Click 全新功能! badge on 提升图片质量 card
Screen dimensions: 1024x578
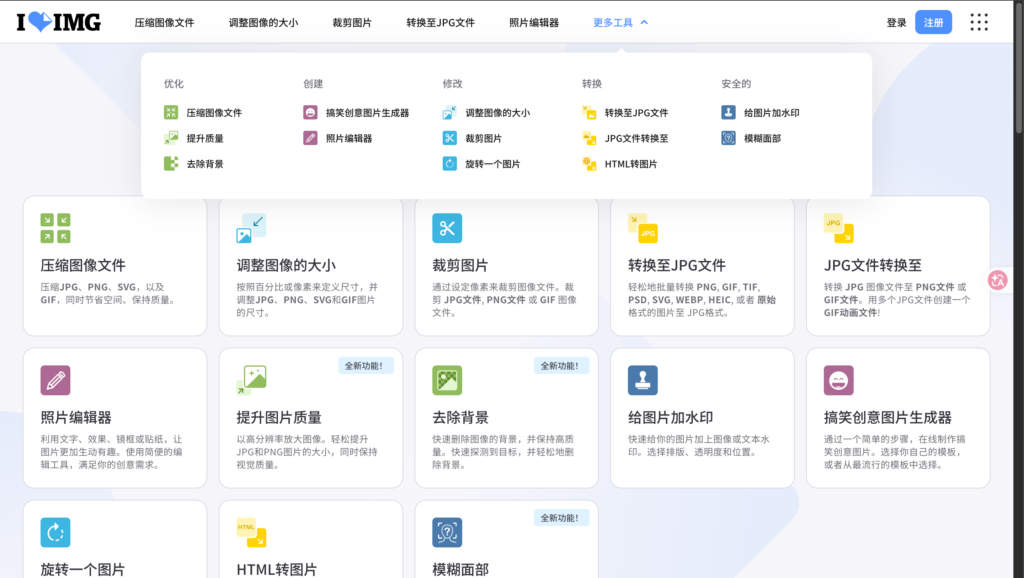click(x=366, y=366)
